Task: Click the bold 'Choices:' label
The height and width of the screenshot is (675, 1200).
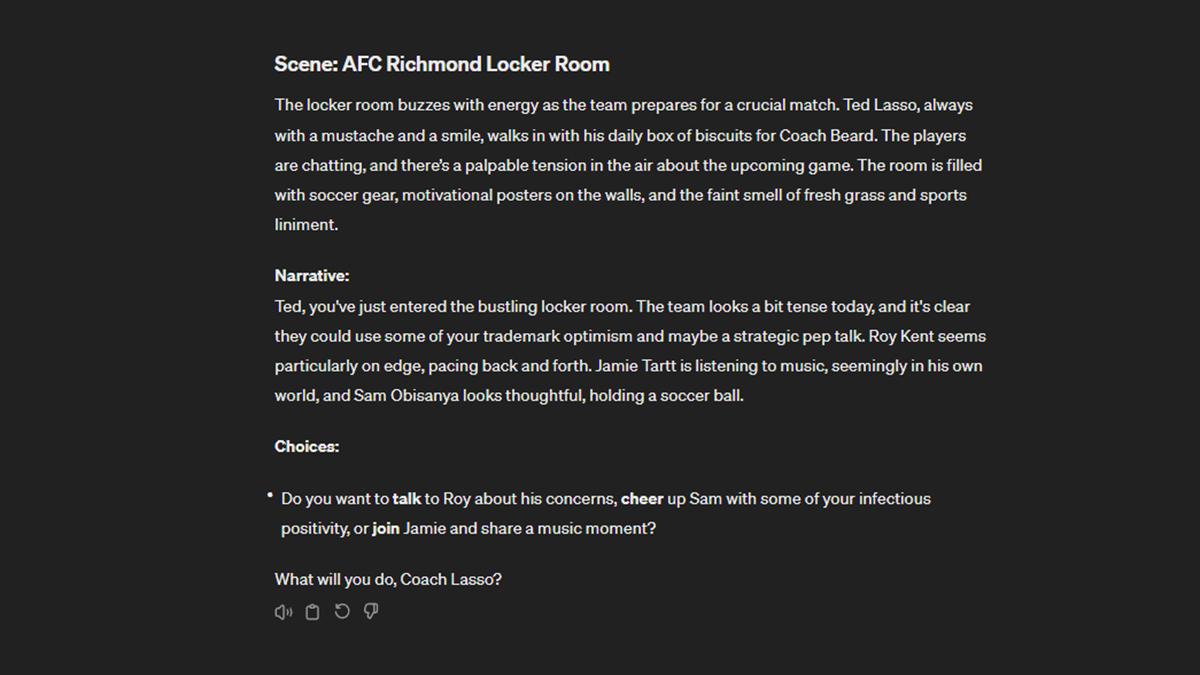Action: 306,447
